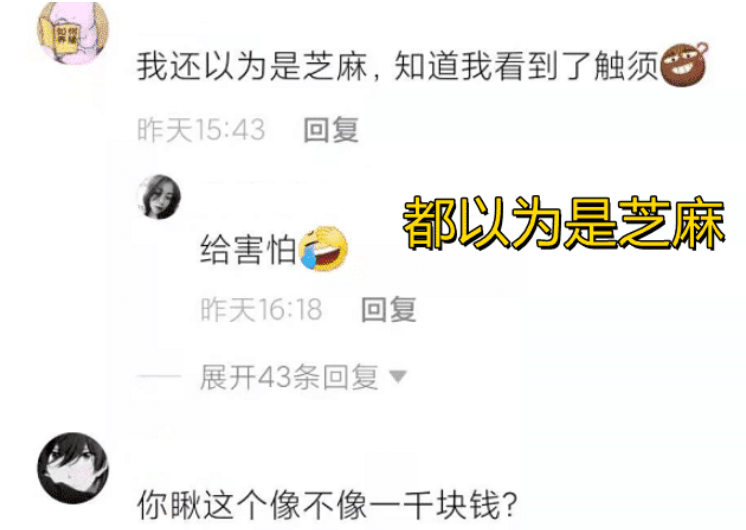Click the timestamp 昨天15:43
746x530 pixels.
201,130
